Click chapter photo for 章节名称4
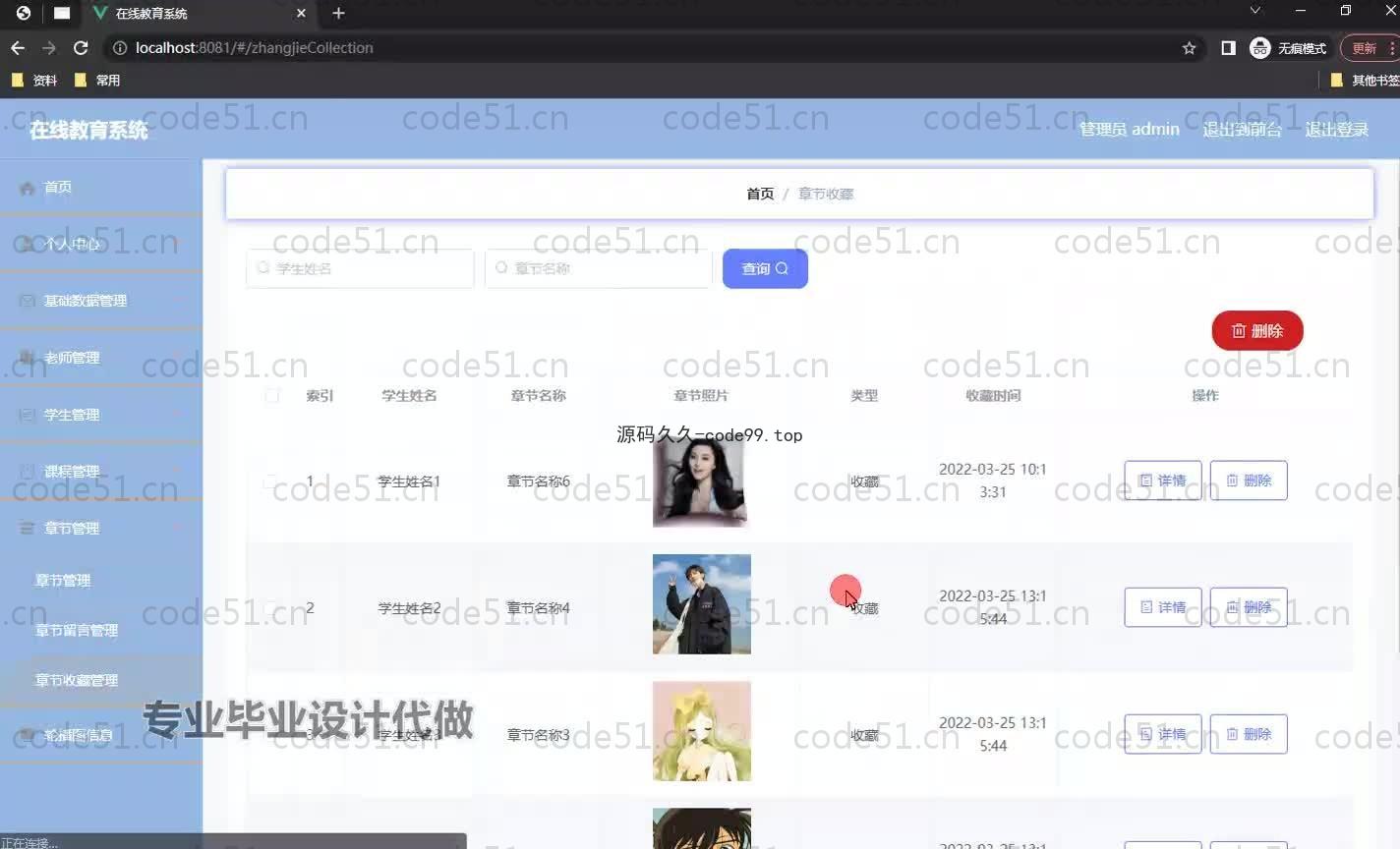 (x=701, y=604)
